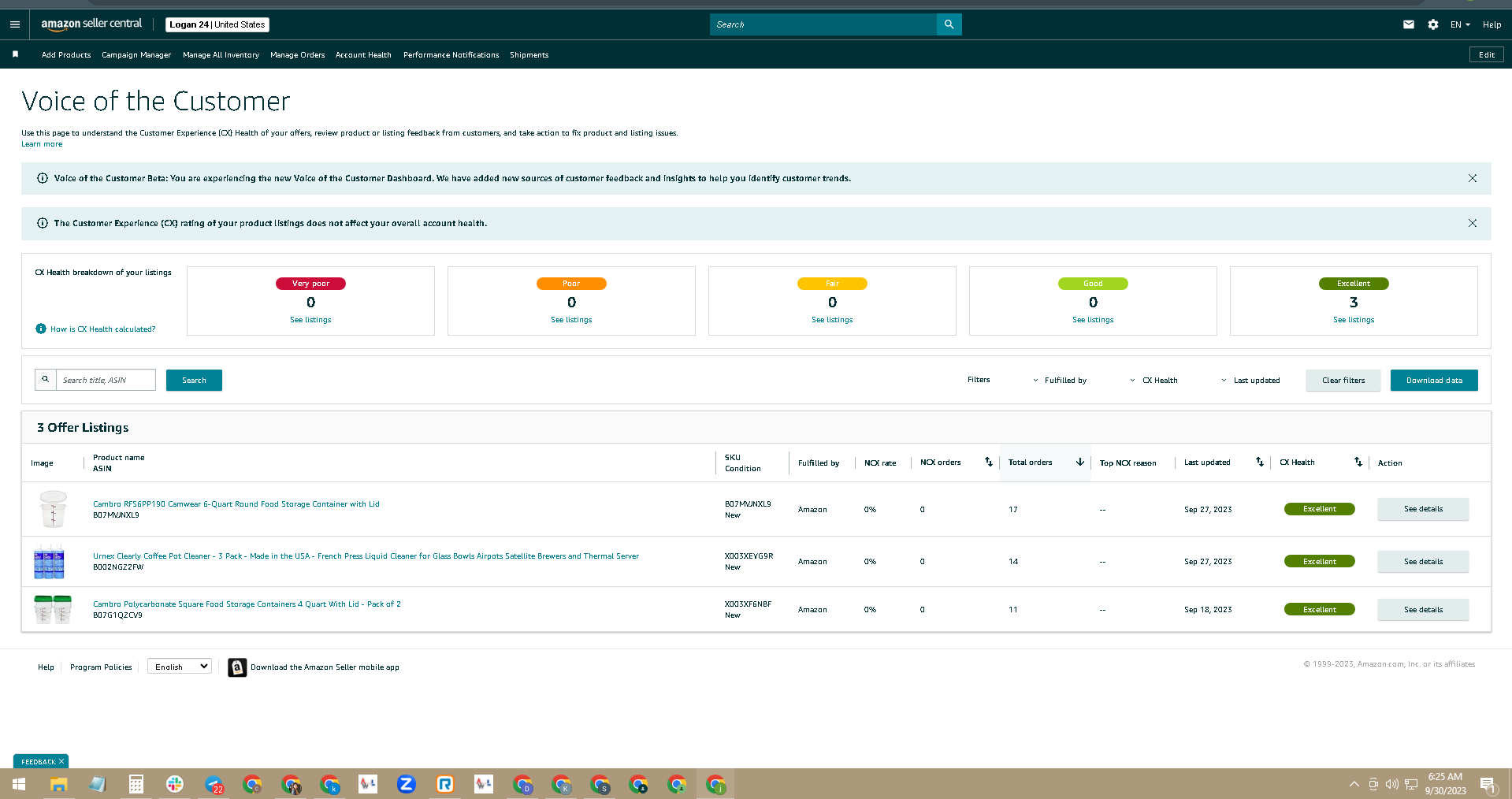Image resolution: width=1512 pixels, height=799 pixels.
Task: Click See details for the Cambro 6-Quart Round container
Action: [x=1423, y=509]
